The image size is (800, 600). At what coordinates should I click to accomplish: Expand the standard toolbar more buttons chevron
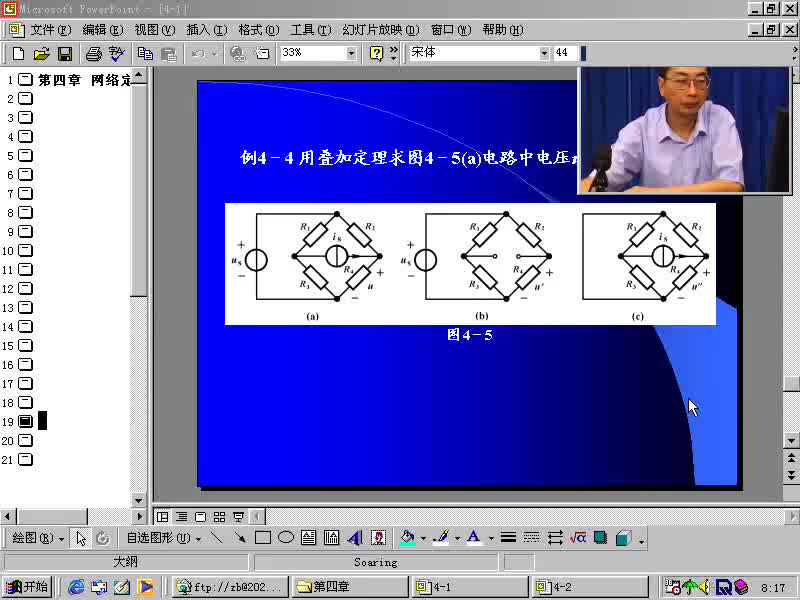click(x=393, y=53)
